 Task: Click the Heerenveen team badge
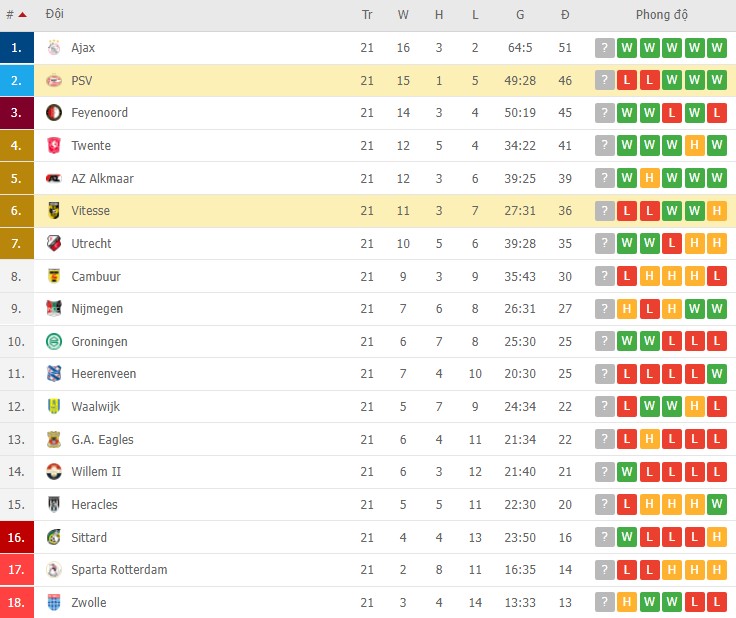click(54, 374)
